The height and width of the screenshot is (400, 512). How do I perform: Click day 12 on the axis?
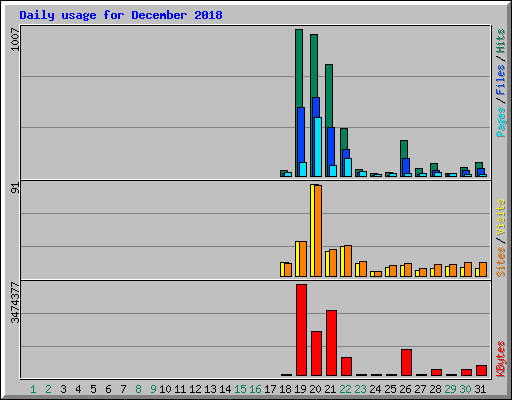coord(195,389)
